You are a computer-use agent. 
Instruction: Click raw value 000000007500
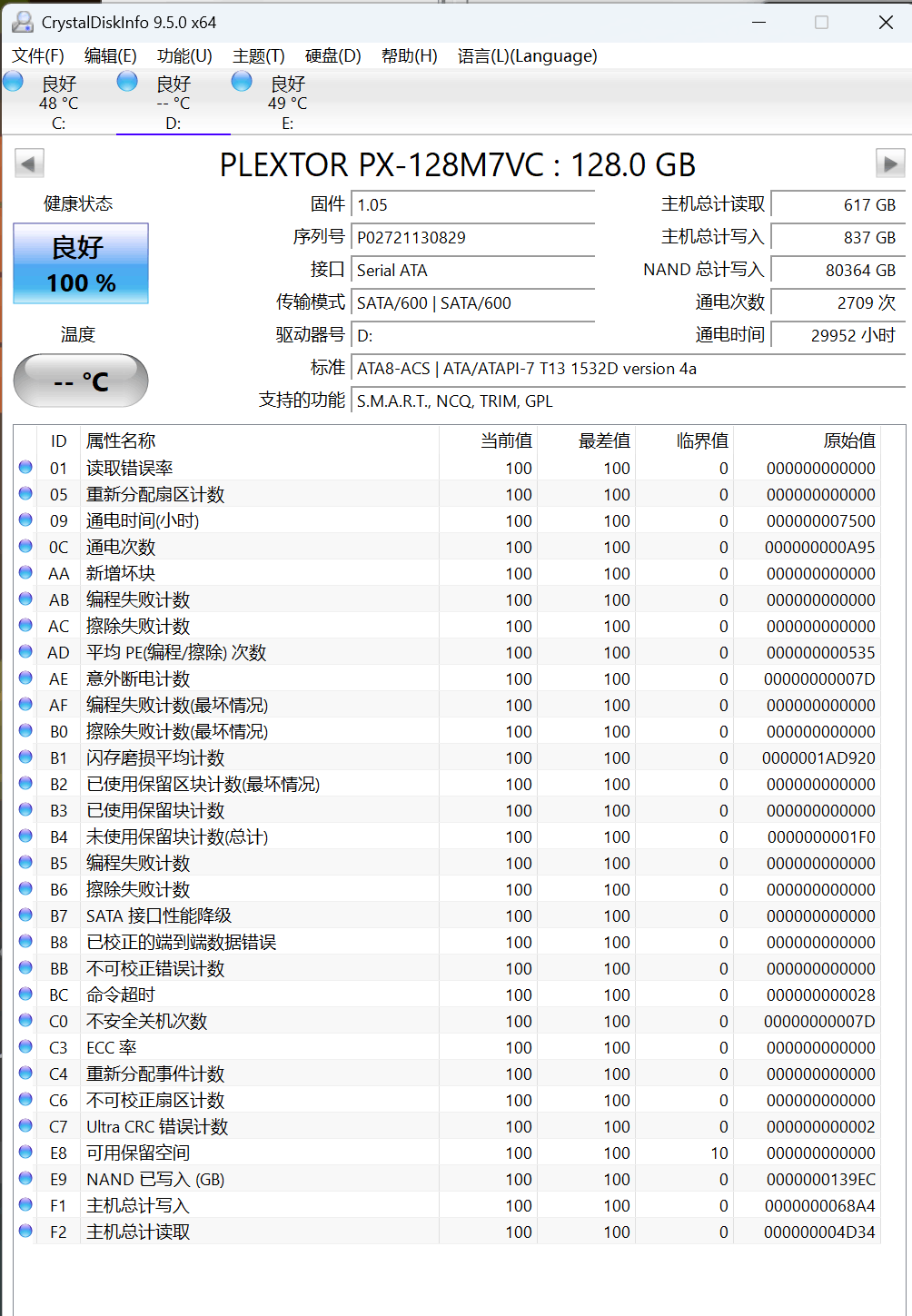pyautogui.click(x=821, y=520)
